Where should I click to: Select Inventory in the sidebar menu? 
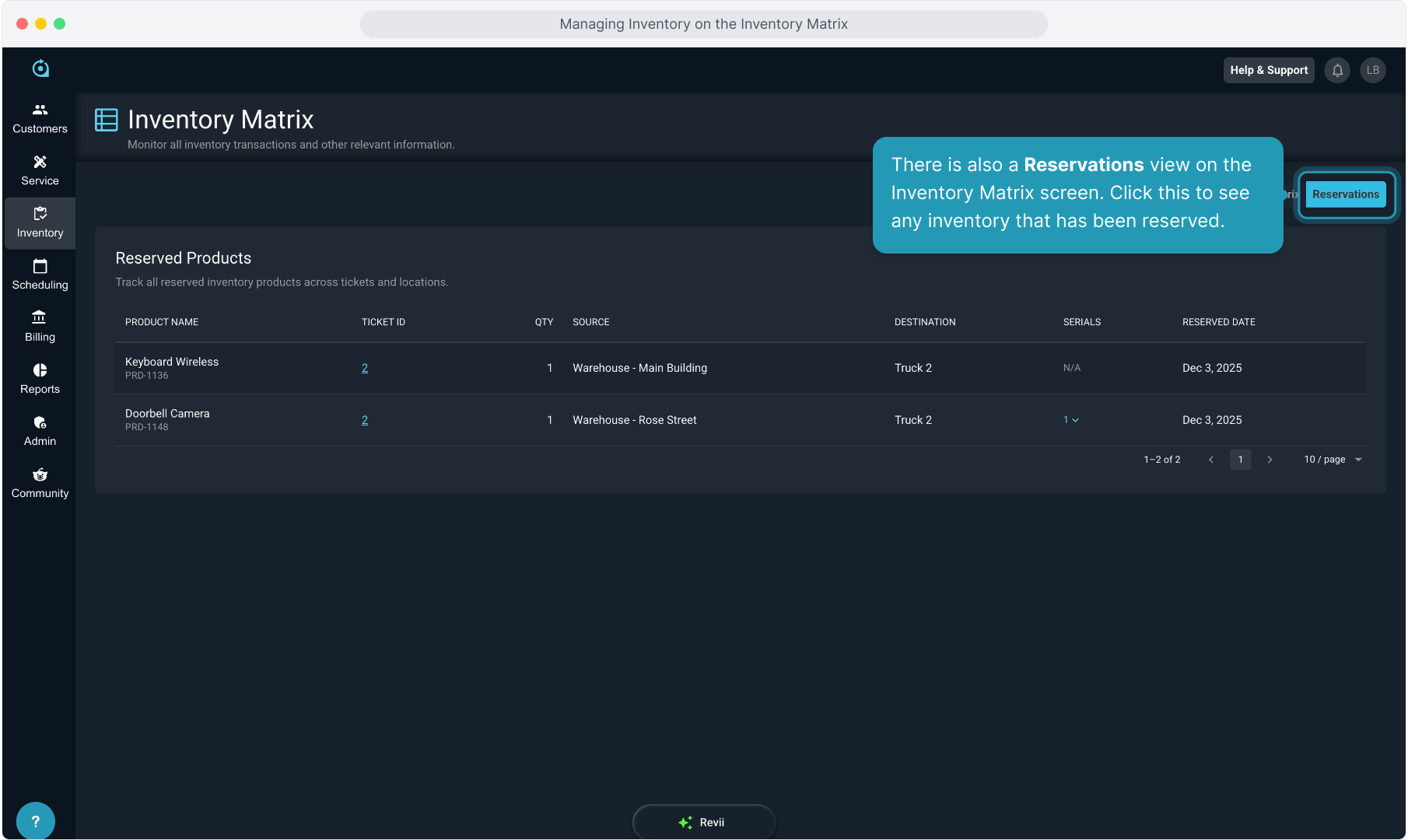(40, 222)
